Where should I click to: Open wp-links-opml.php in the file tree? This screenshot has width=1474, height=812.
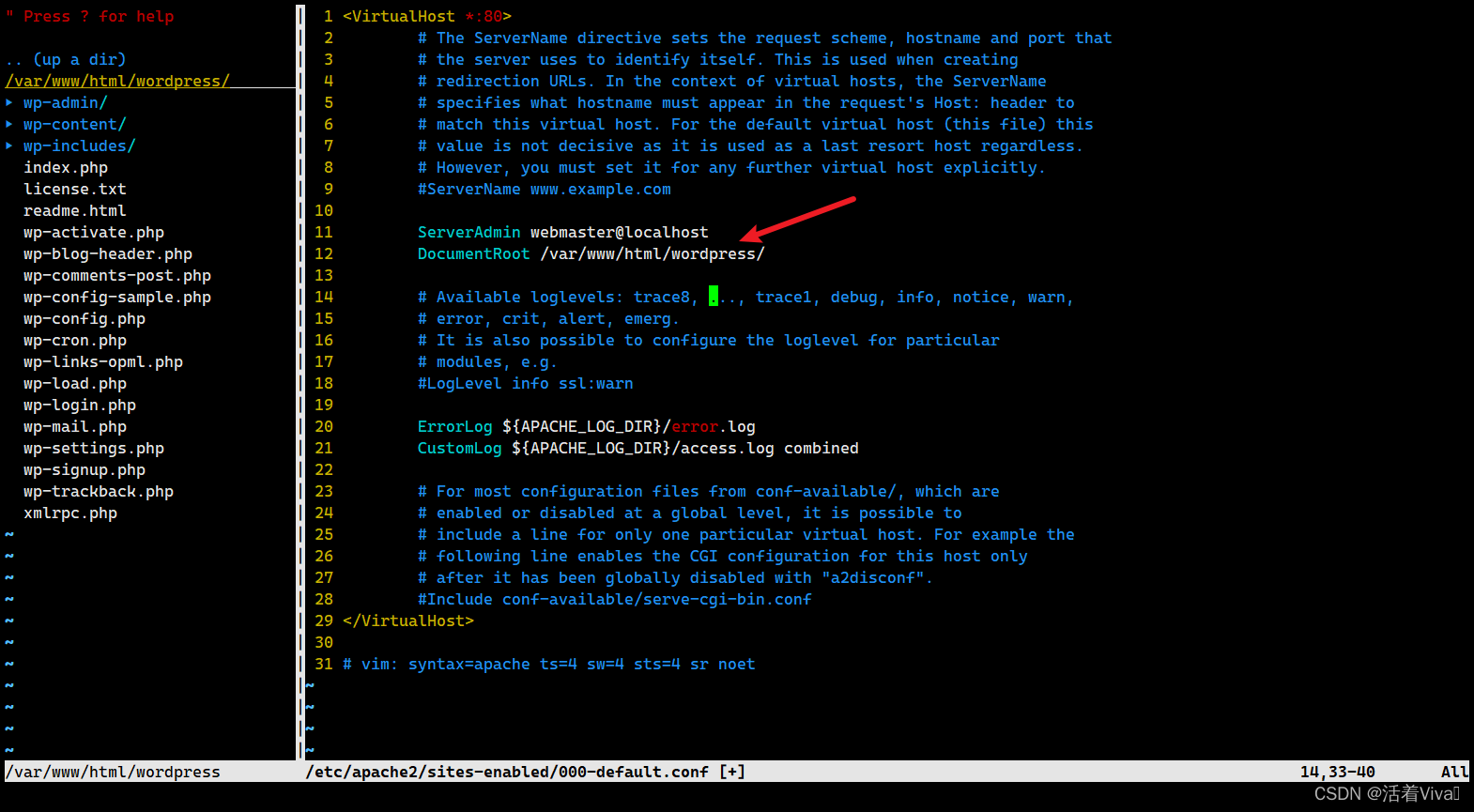(103, 361)
